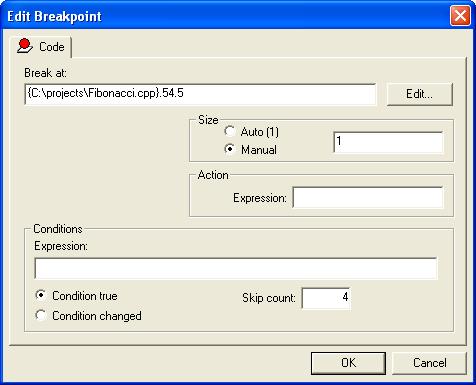Image resolution: width=476 pixels, height=385 pixels.
Task: Select the Auto (1) size option
Action: click(x=251, y=132)
